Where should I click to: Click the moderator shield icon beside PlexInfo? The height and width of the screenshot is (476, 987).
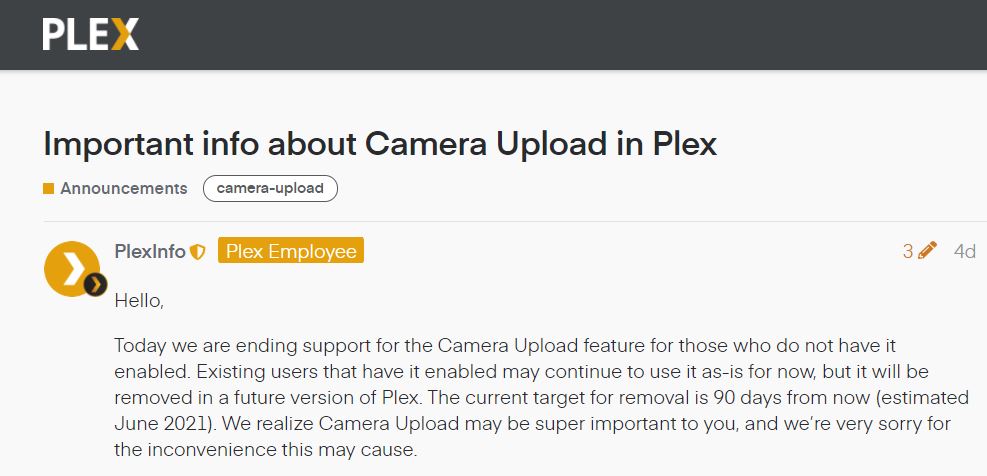pos(198,252)
